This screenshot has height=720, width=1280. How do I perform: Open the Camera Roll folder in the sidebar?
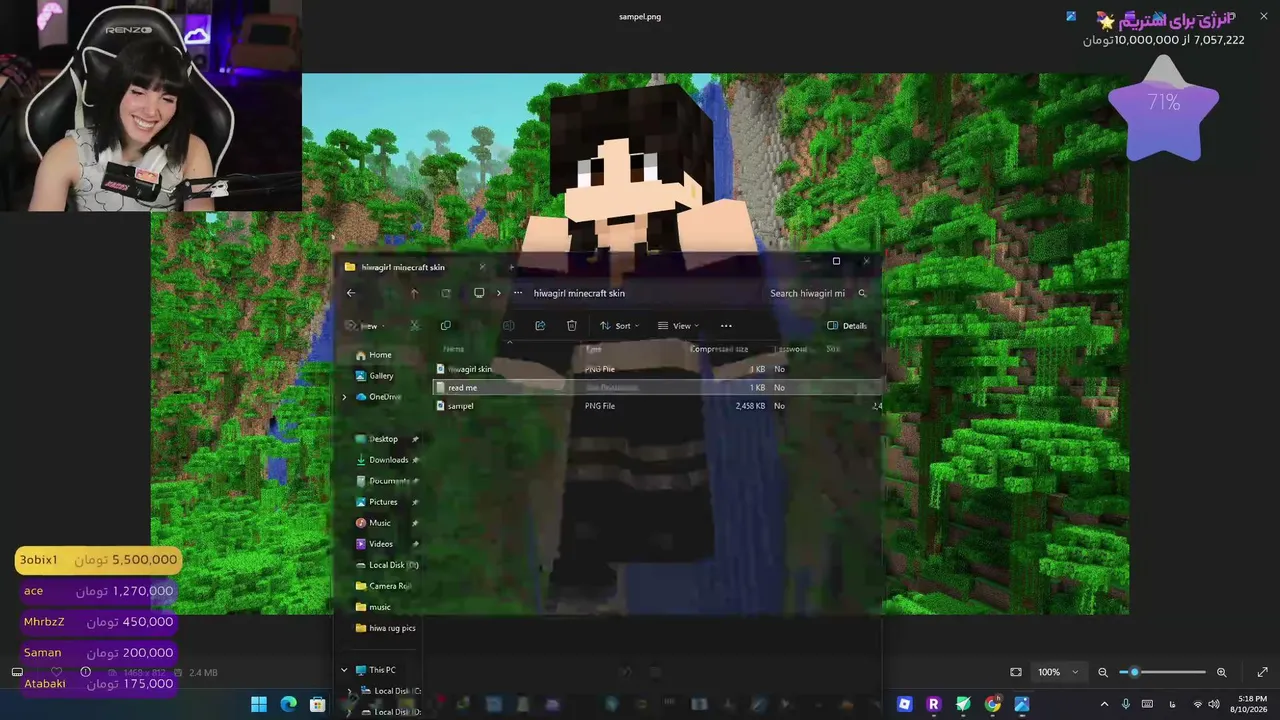click(x=383, y=586)
